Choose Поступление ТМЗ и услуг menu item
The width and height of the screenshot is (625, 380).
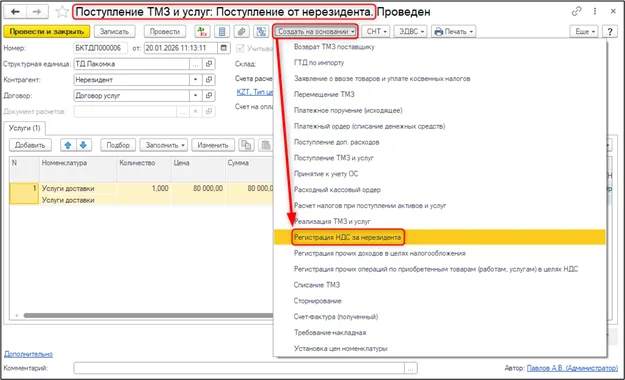tap(440, 158)
